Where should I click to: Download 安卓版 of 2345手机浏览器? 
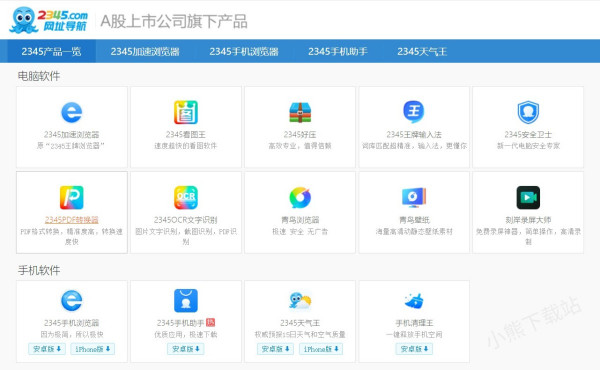[x=47, y=349]
